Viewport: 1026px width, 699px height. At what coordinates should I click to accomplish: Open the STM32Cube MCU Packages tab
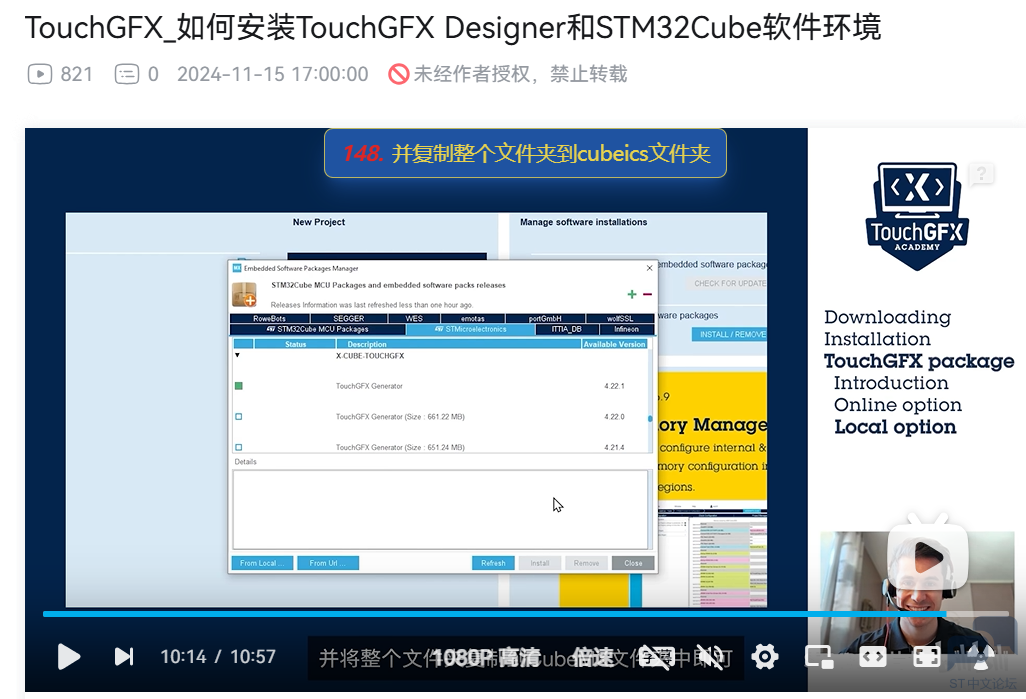pyautogui.click(x=318, y=329)
